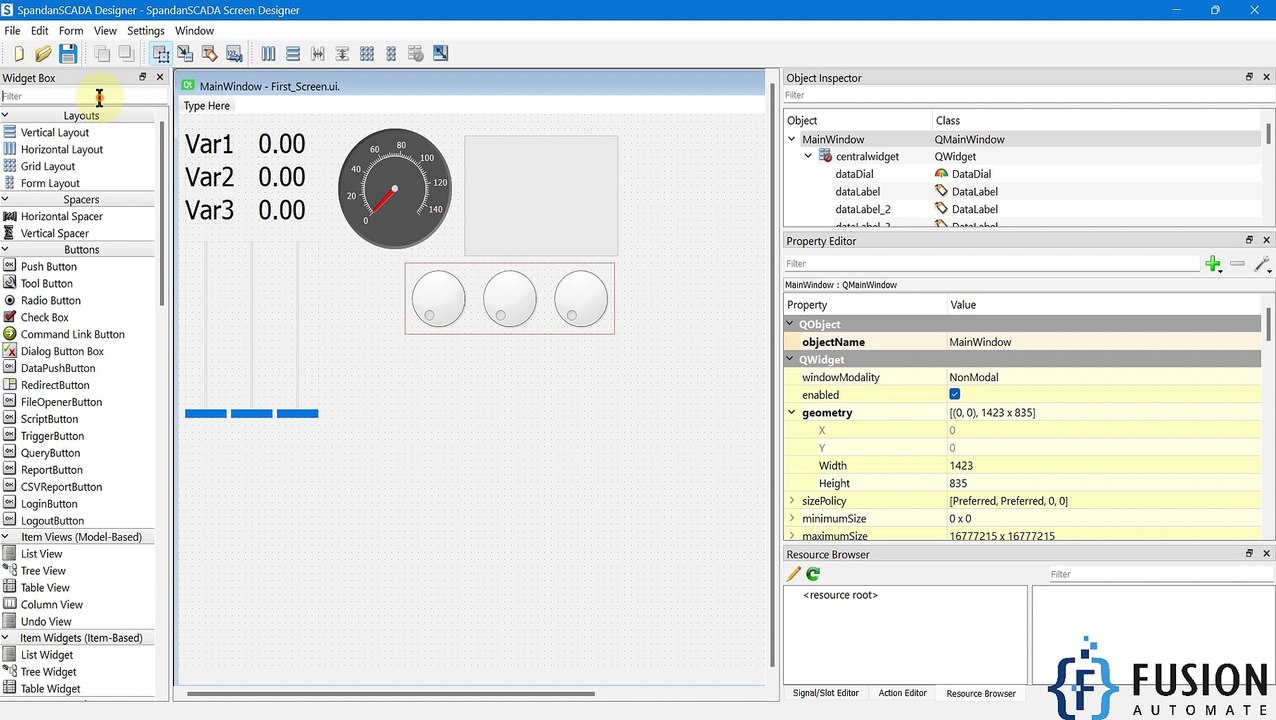Select dataDial in Object Inspector
Screen dimensions: 1276x720
[x=854, y=174]
